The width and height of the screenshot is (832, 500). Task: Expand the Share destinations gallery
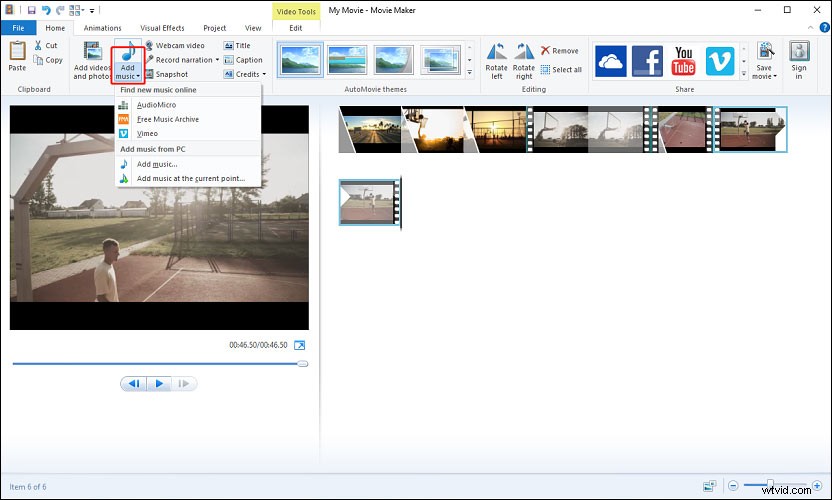[744, 74]
